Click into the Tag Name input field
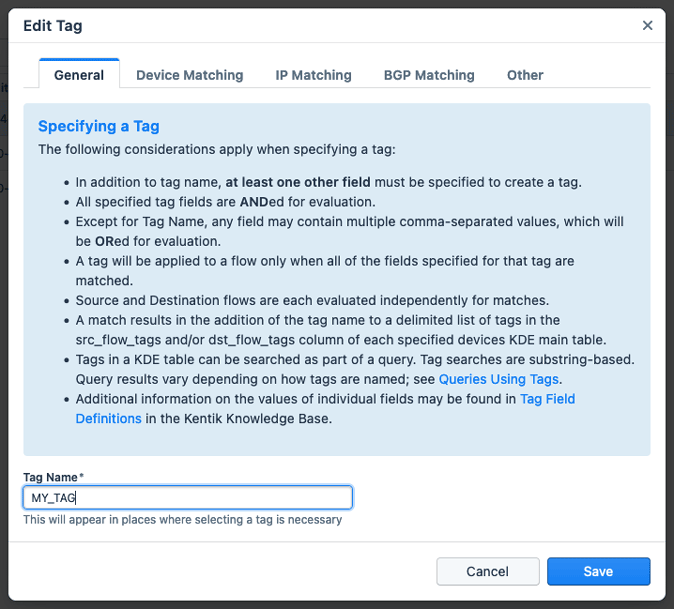 point(187,497)
